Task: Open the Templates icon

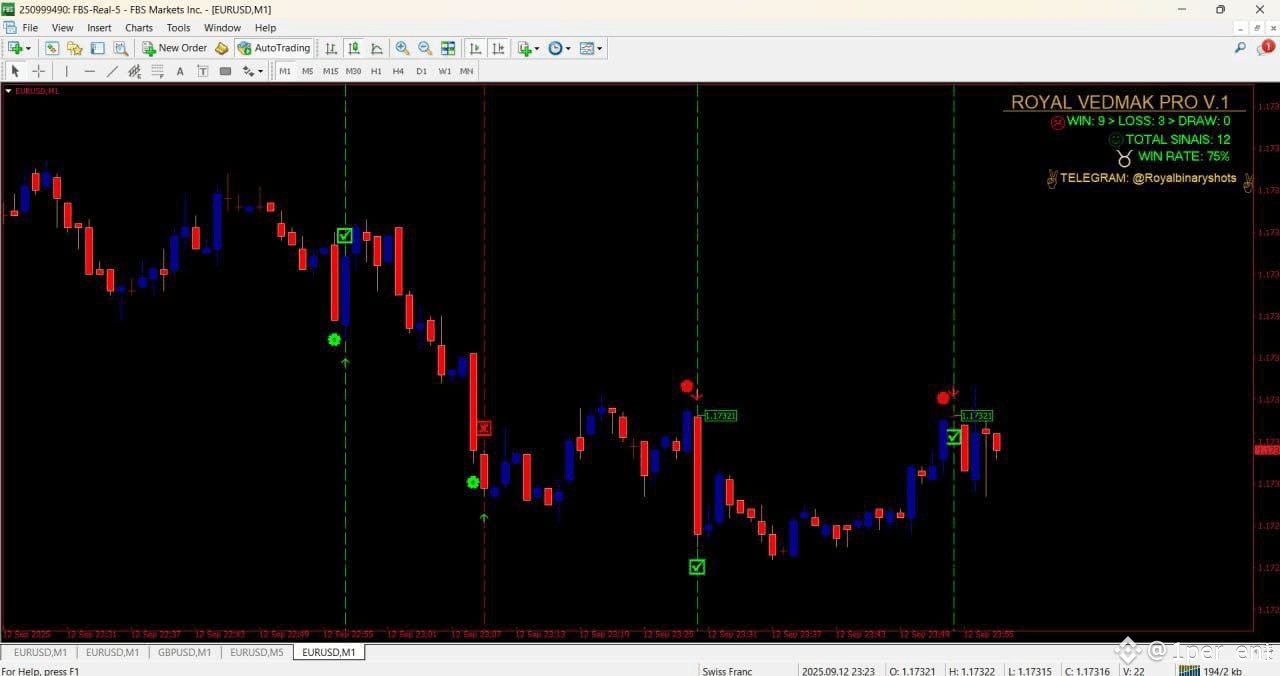Action: (x=586, y=48)
